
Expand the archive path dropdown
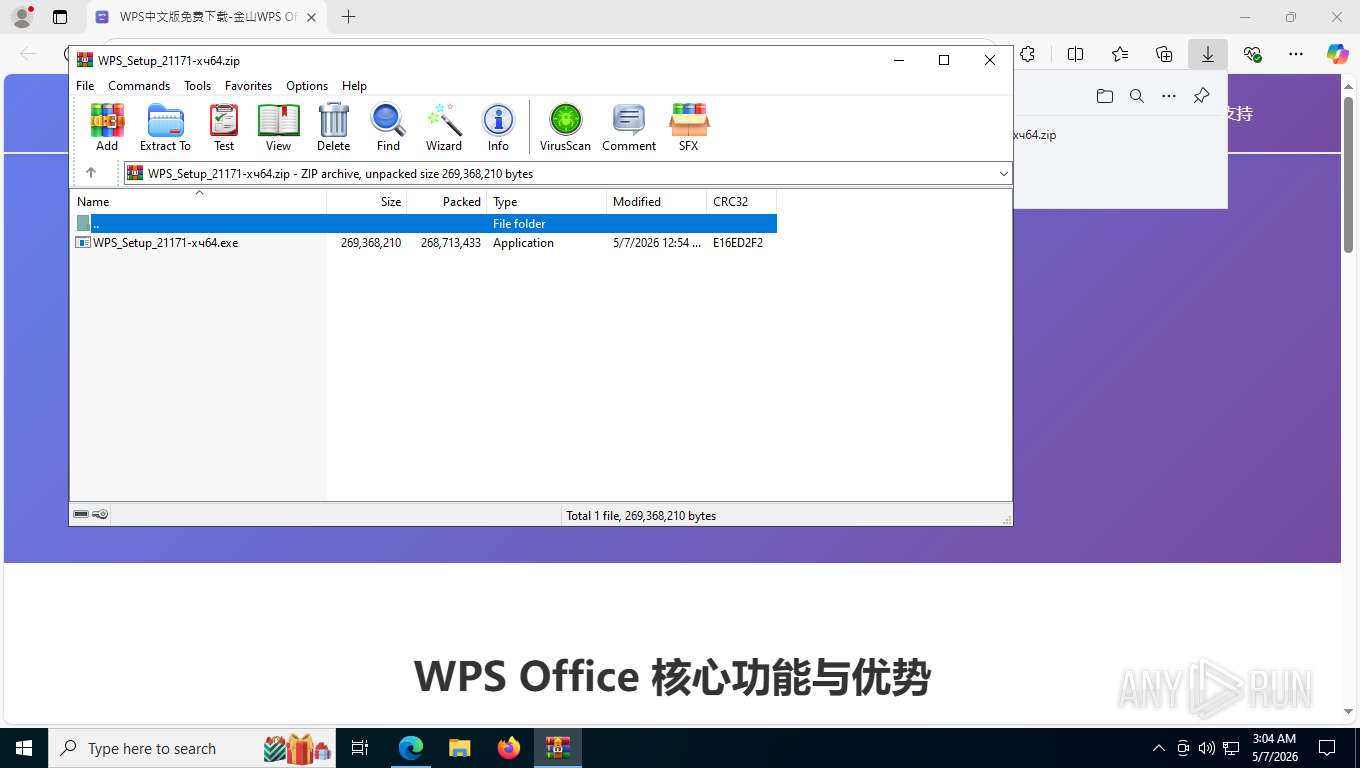(1003, 173)
